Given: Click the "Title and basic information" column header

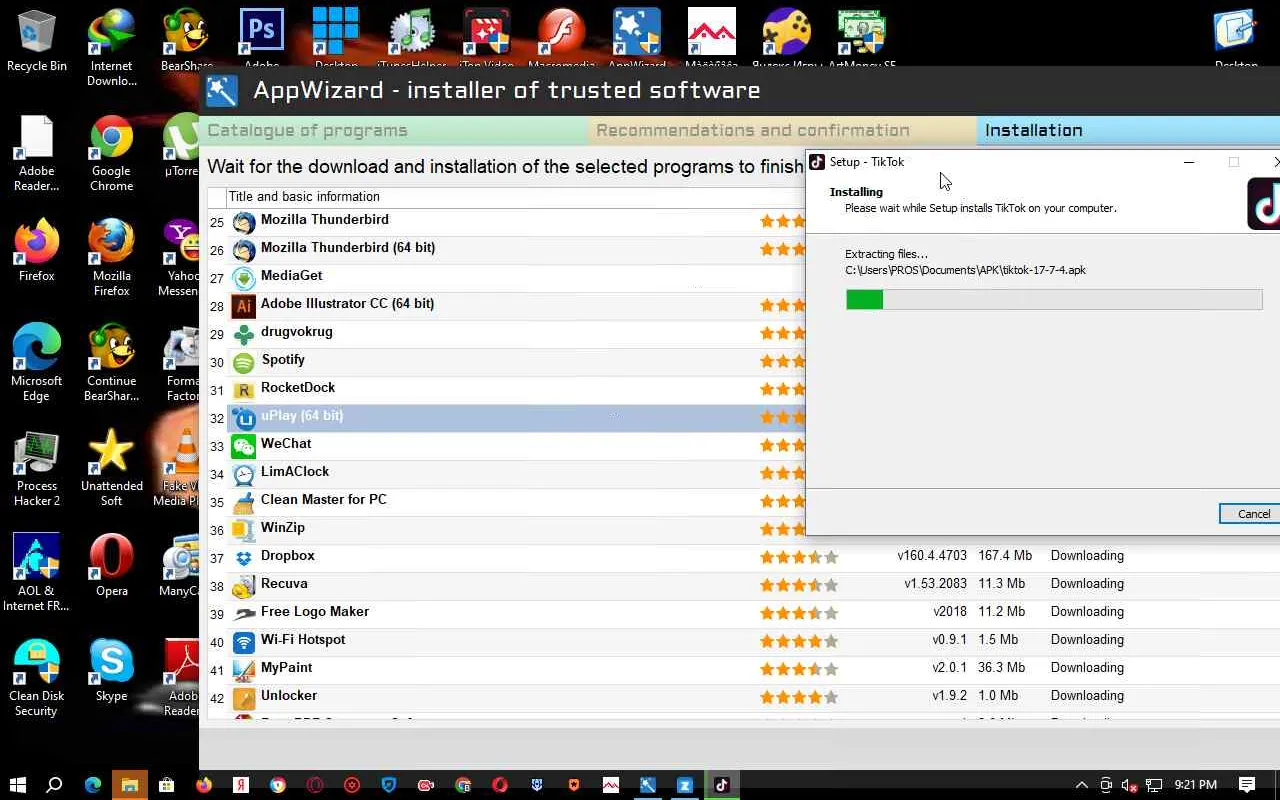Looking at the screenshot, I should [304, 197].
